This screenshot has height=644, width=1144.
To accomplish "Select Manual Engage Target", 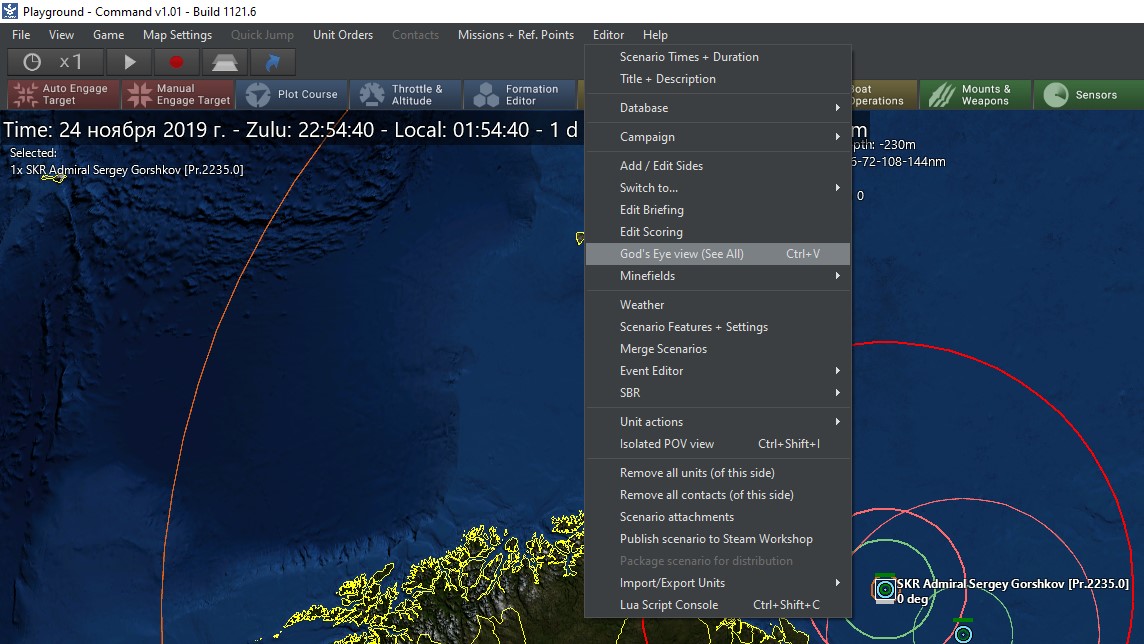I will [178, 95].
